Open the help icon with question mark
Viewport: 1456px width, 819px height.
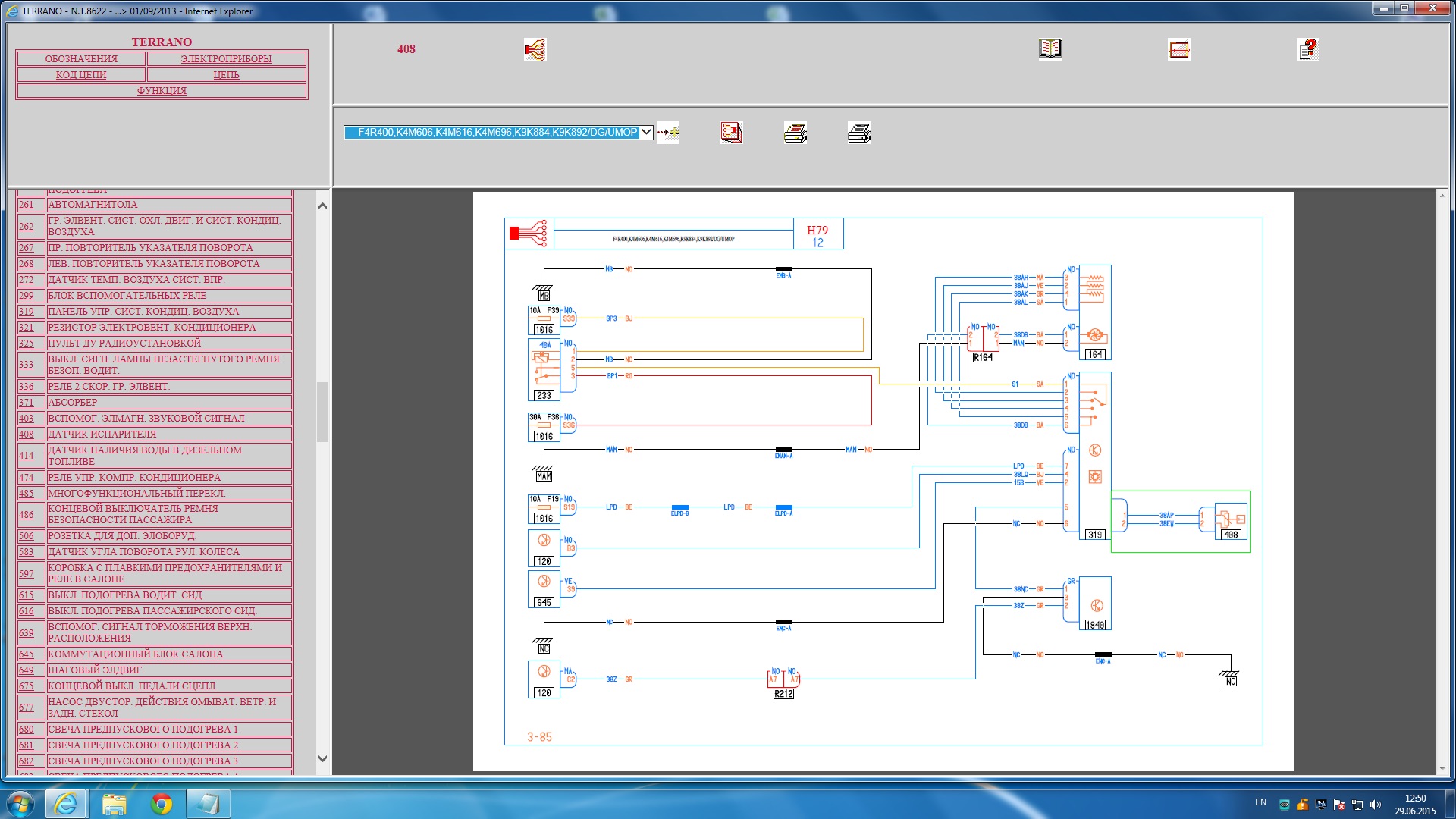pos(1308,49)
